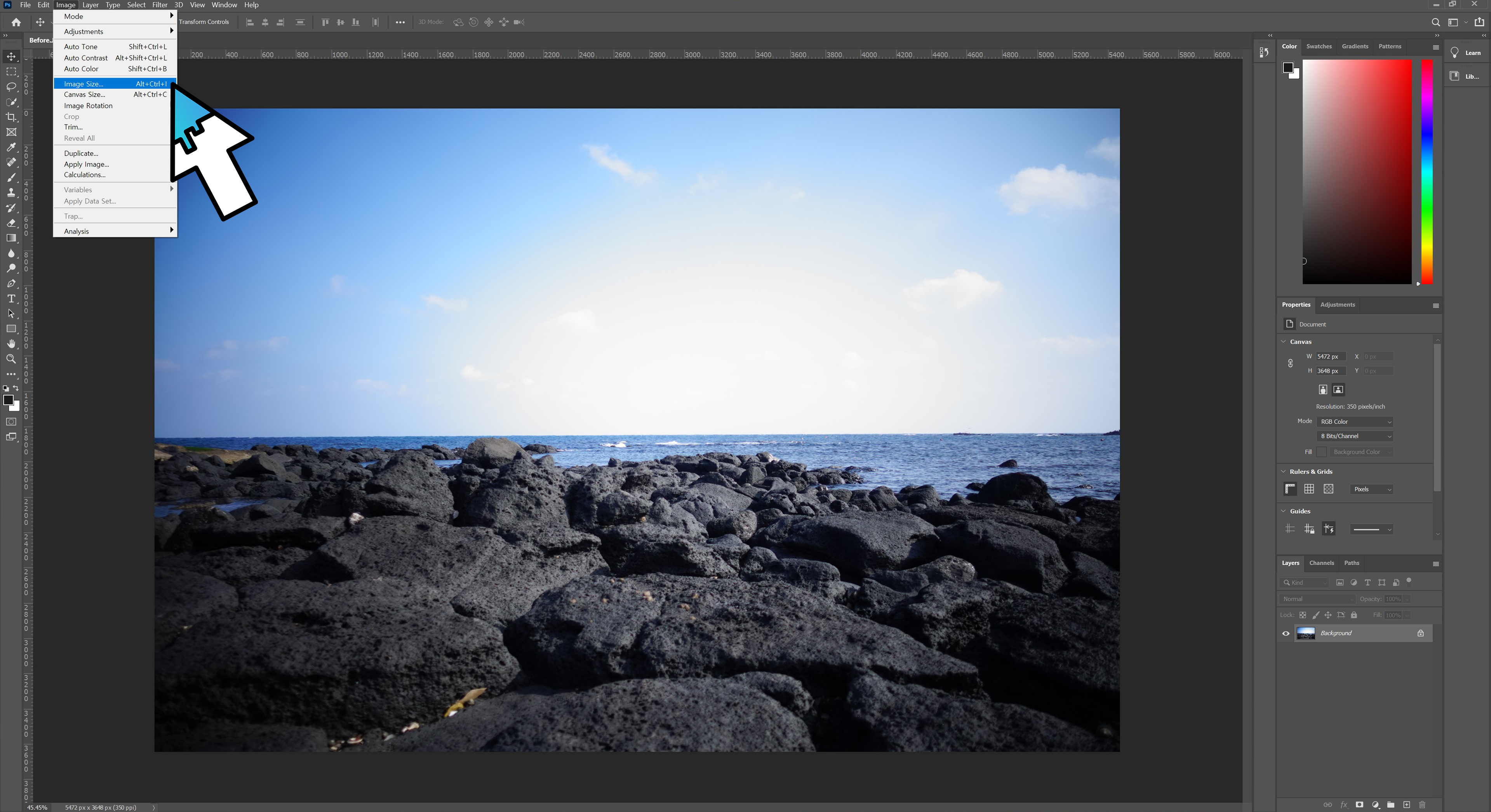The image size is (1491, 812).
Task: Select the Crop tool
Action: pos(11,117)
